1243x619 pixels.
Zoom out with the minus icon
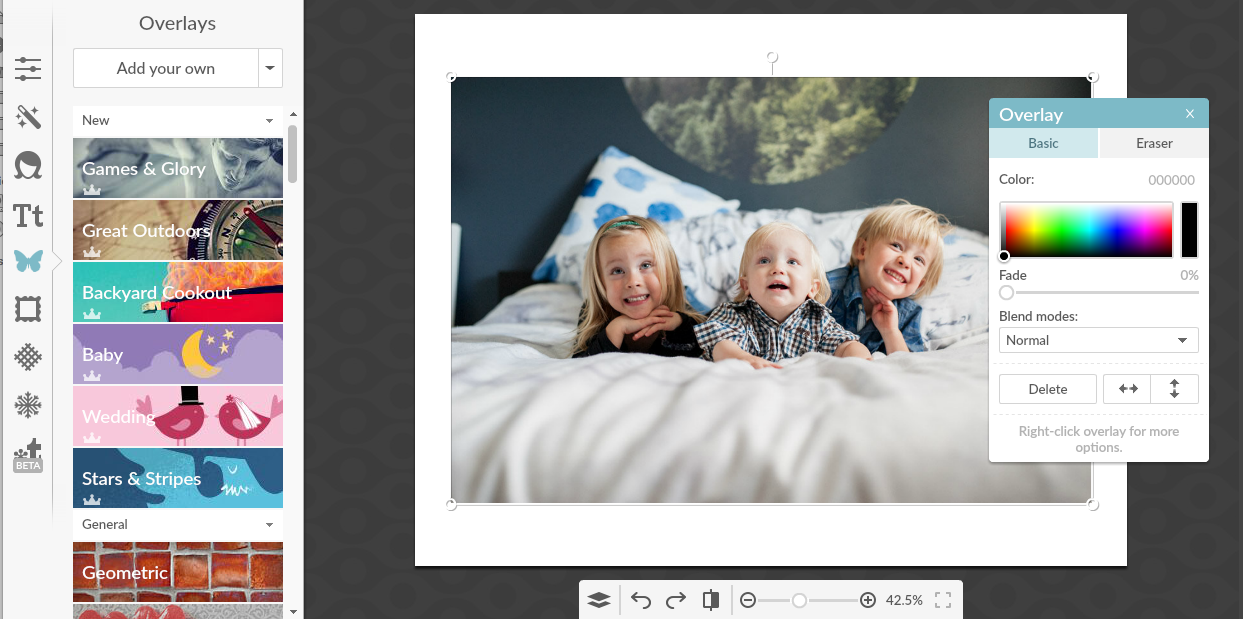[x=748, y=600]
